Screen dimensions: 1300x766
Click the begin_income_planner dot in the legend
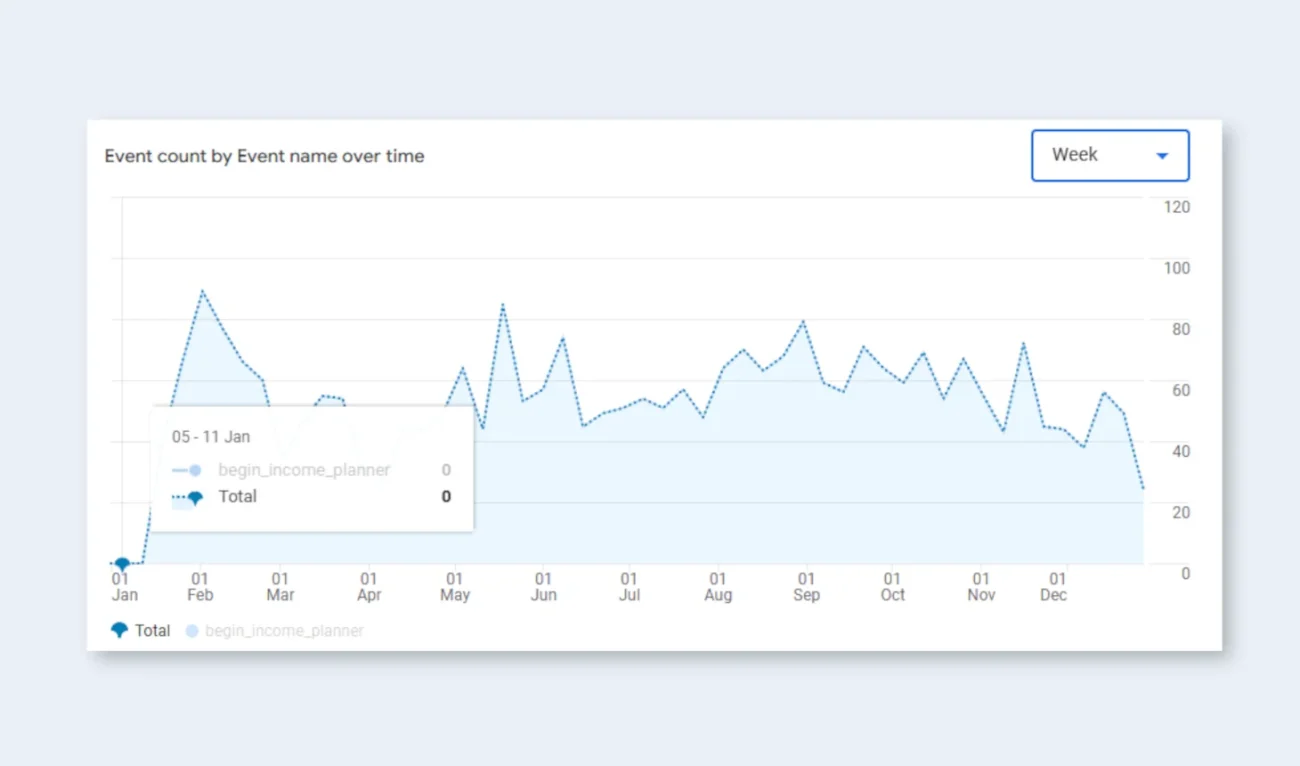click(x=192, y=631)
